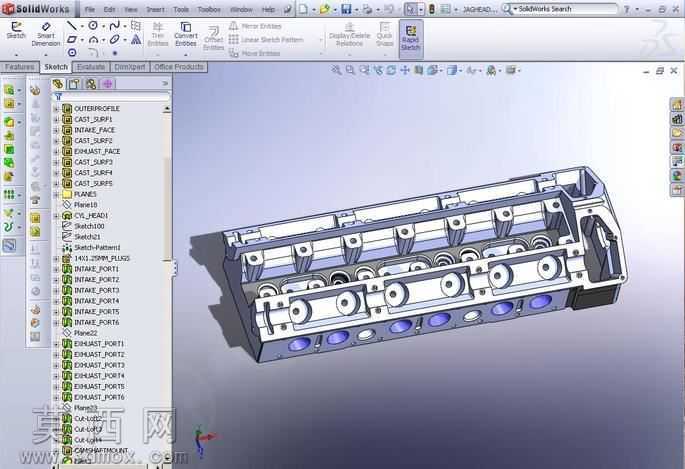685x469 pixels.
Task: Click Zoom to Fit in view toolbar
Action: [336, 70]
